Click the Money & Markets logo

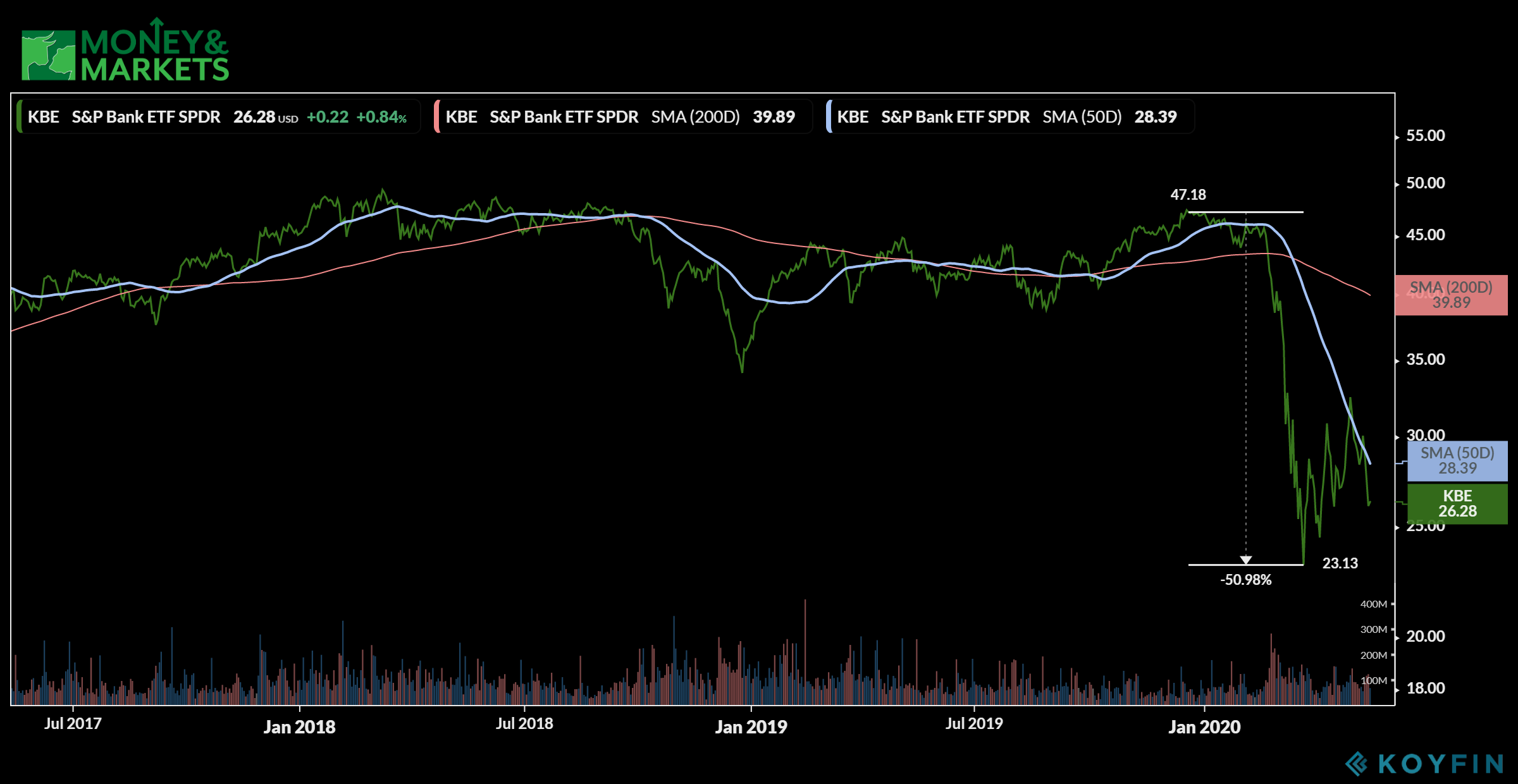pos(125,51)
